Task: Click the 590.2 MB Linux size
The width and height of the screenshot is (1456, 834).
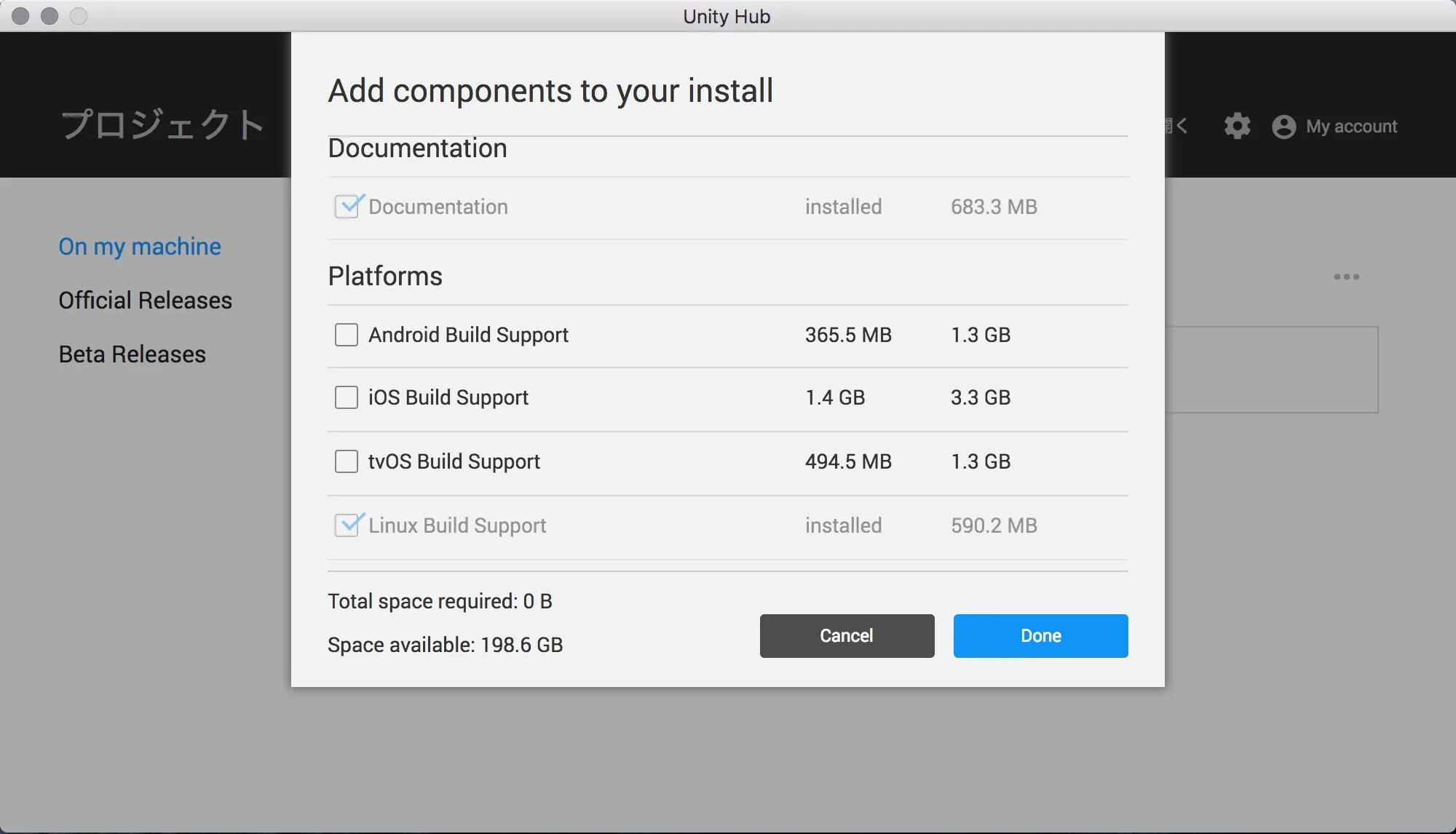Action: 994,525
